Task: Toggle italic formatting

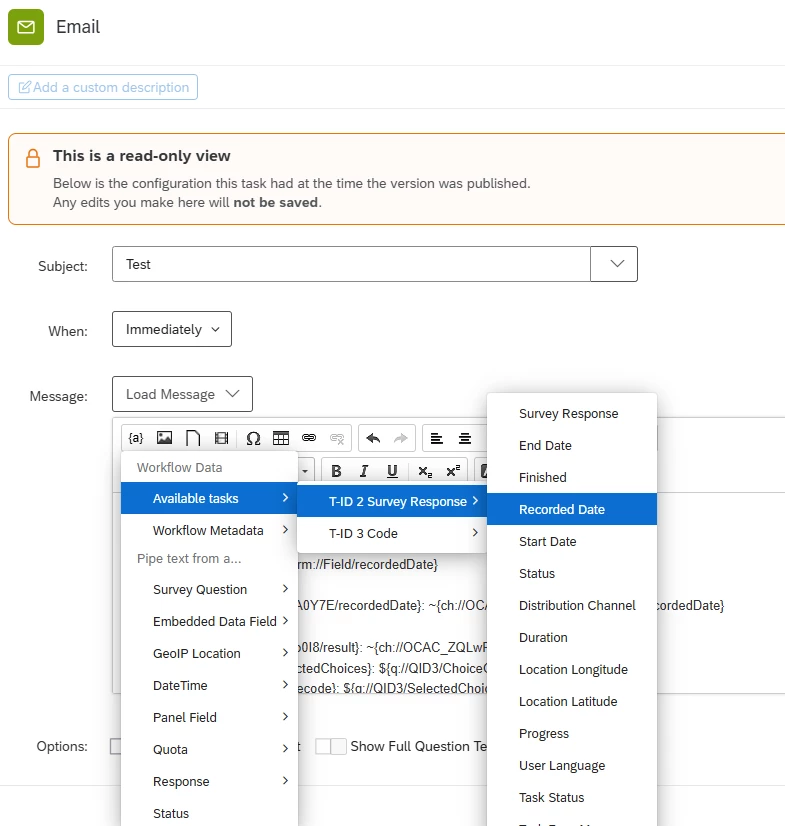Action: (x=364, y=470)
